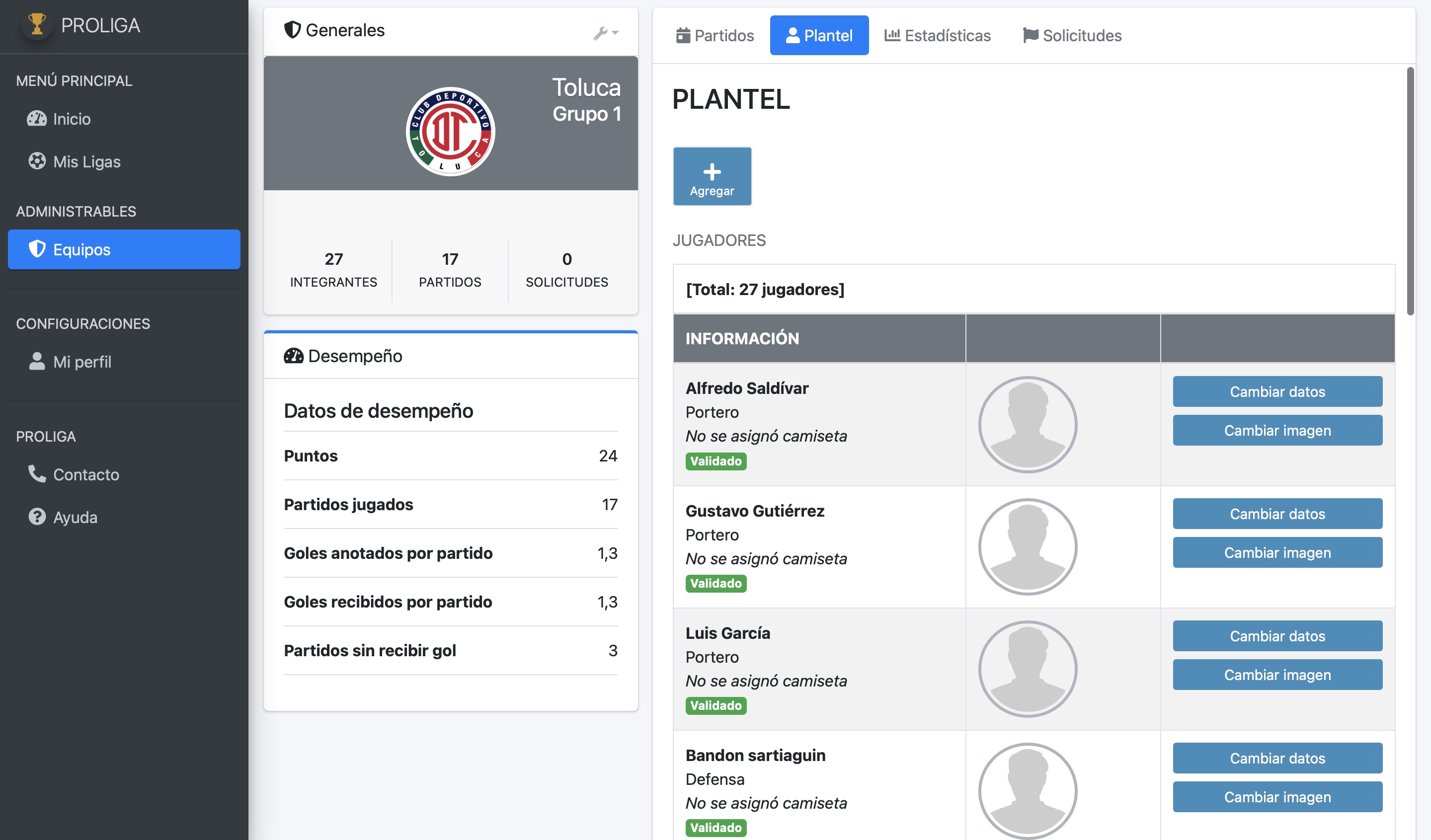The image size is (1431, 840).
Task: Click the Equipos shield icon in sidebar
Action: 37,249
